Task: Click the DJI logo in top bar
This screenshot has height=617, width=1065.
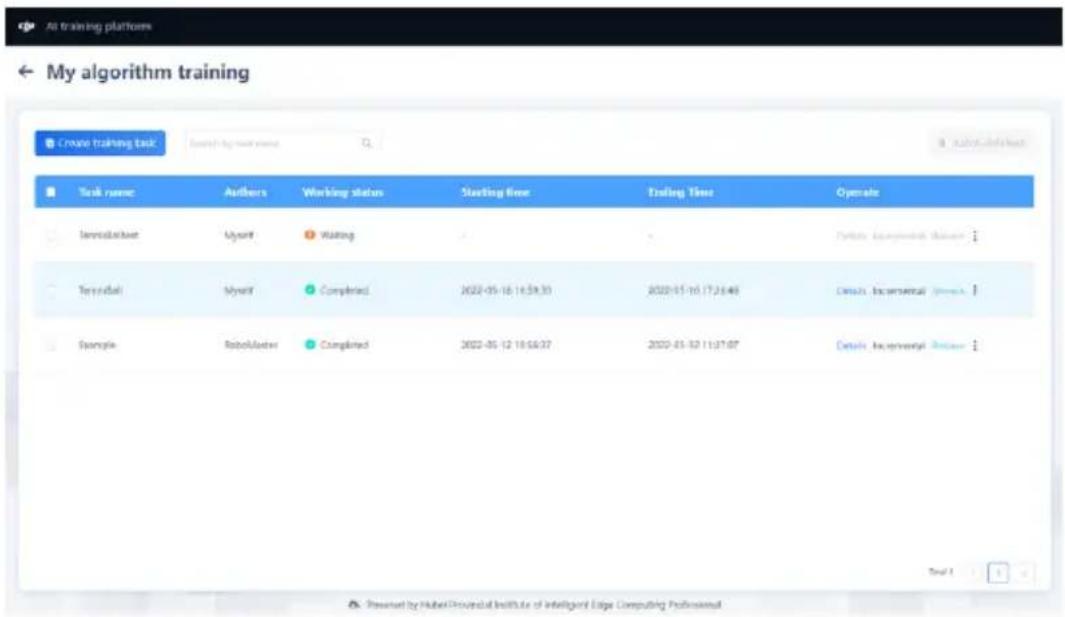Action: pos(26,27)
